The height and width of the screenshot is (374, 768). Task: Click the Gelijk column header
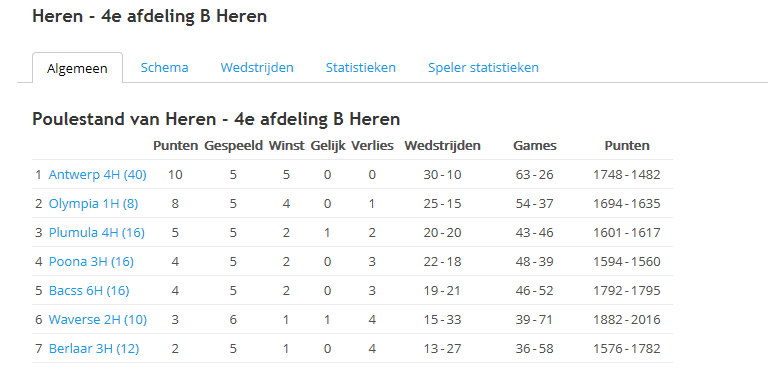(x=328, y=146)
